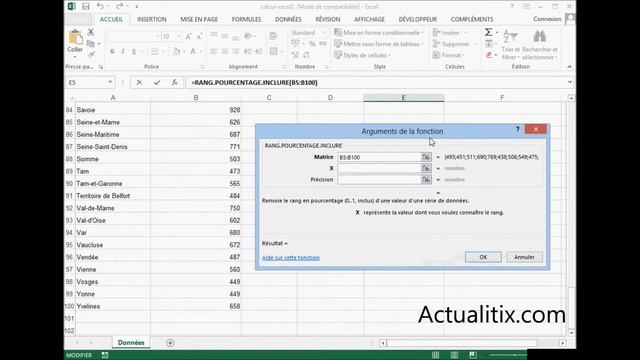Click the zoom slider in status bar
The height and width of the screenshot is (360, 640).
(x=508, y=355)
